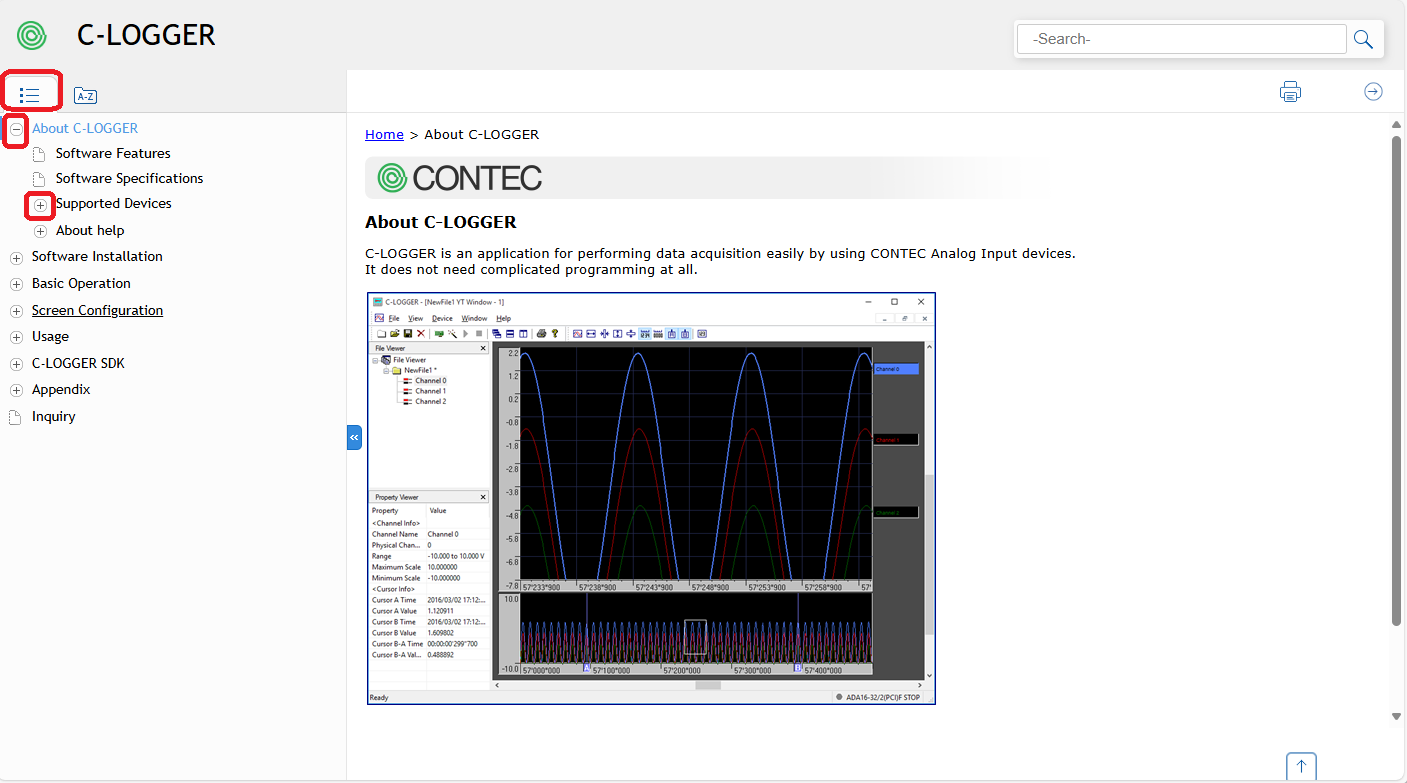Image resolution: width=1407 pixels, height=783 pixels.
Task: Click the C-LOGGER application screenshot image
Action: tap(651, 498)
